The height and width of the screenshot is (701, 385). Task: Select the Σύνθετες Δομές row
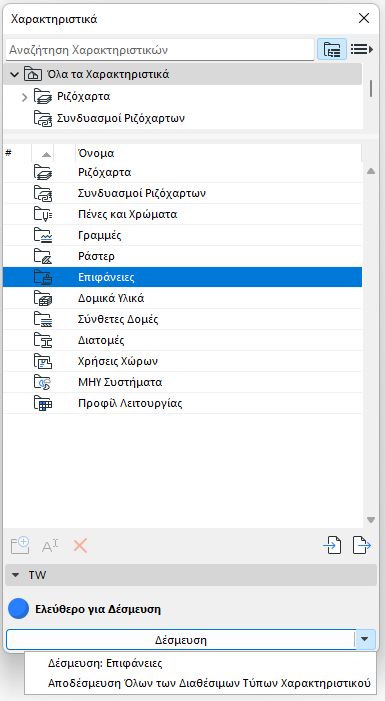pyautogui.click(x=182, y=319)
